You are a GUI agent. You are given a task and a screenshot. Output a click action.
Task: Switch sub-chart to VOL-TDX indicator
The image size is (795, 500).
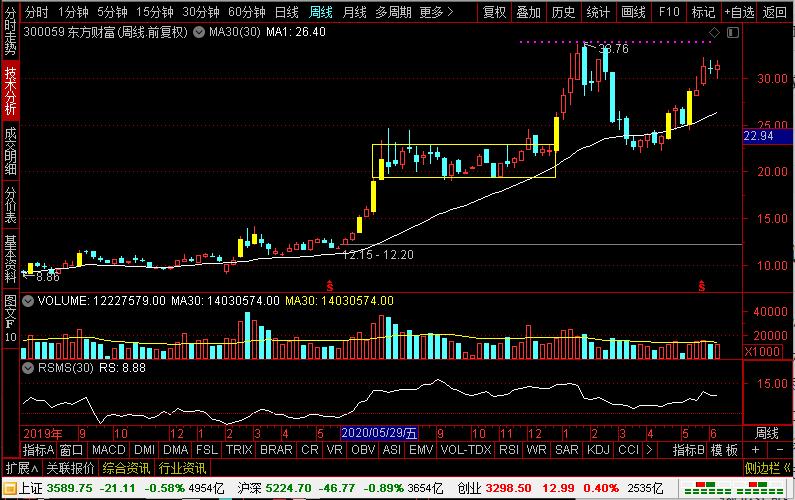point(466,450)
